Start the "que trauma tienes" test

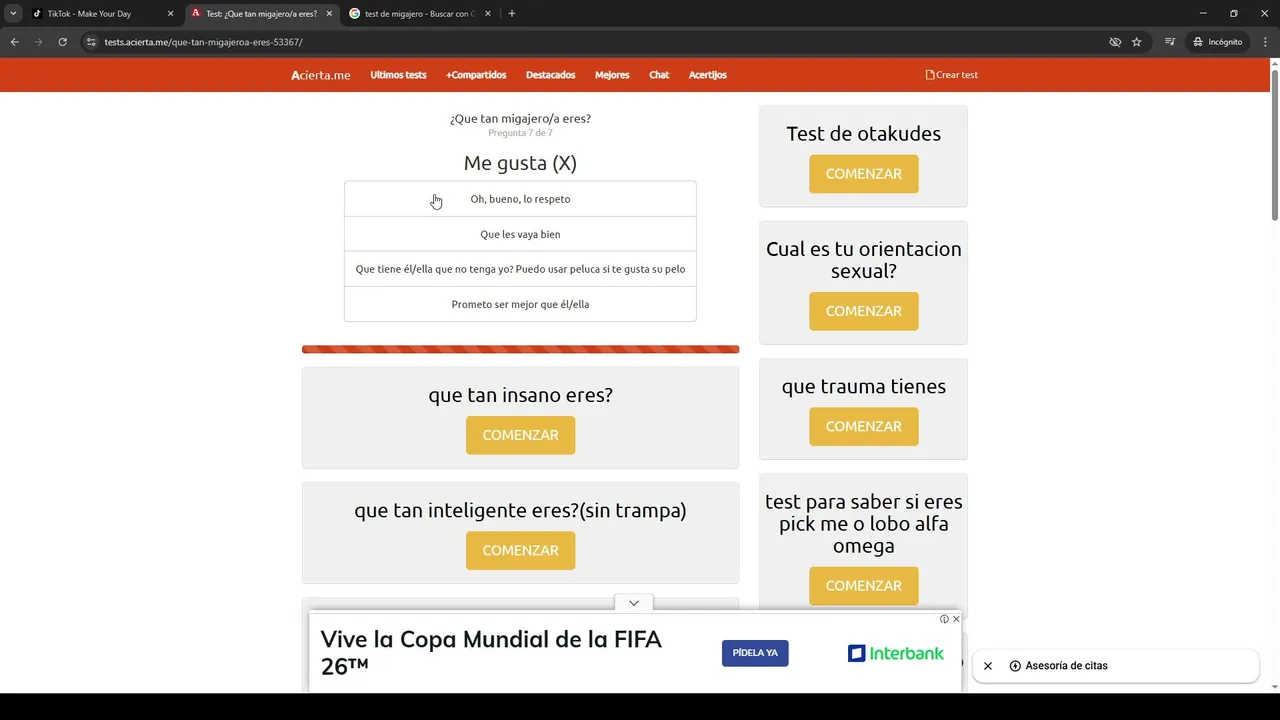[x=864, y=426]
